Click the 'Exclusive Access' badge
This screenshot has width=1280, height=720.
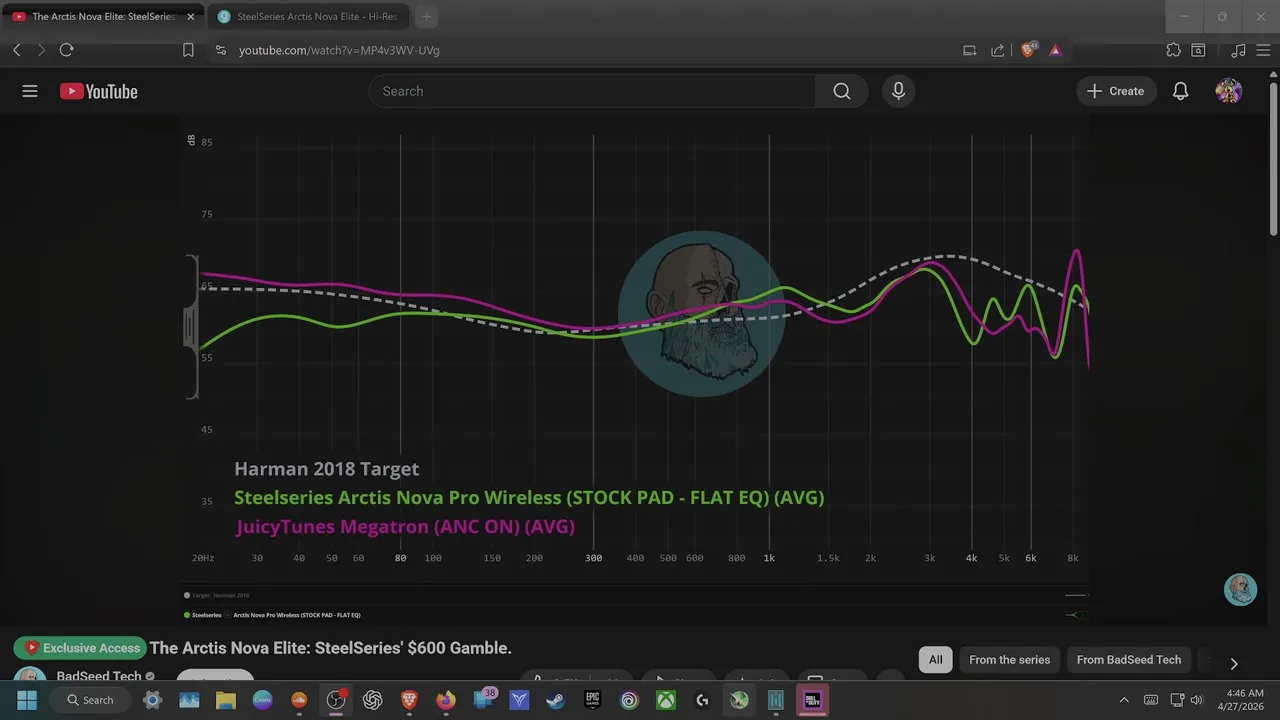click(x=80, y=648)
